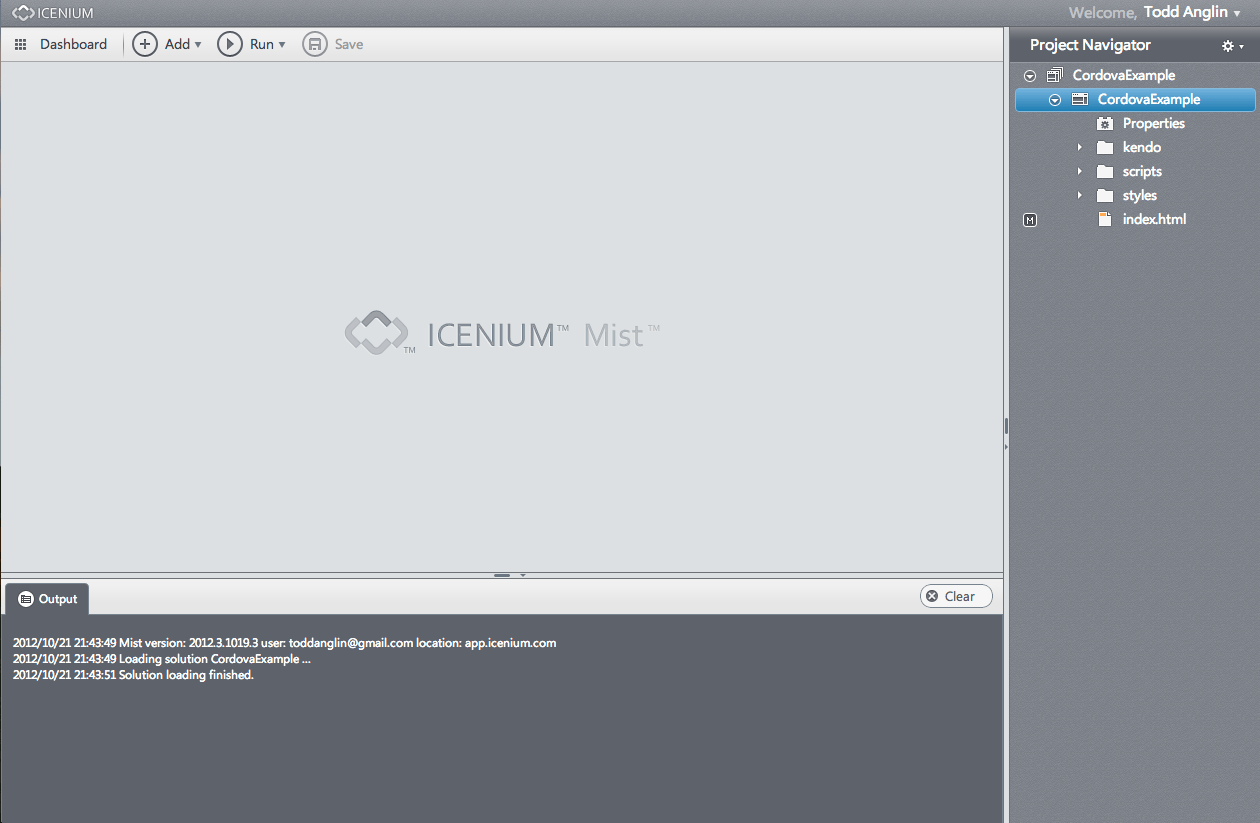Click the Run play circle icon
Viewport: 1260px width, 823px height.
pyautogui.click(x=230, y=44)
